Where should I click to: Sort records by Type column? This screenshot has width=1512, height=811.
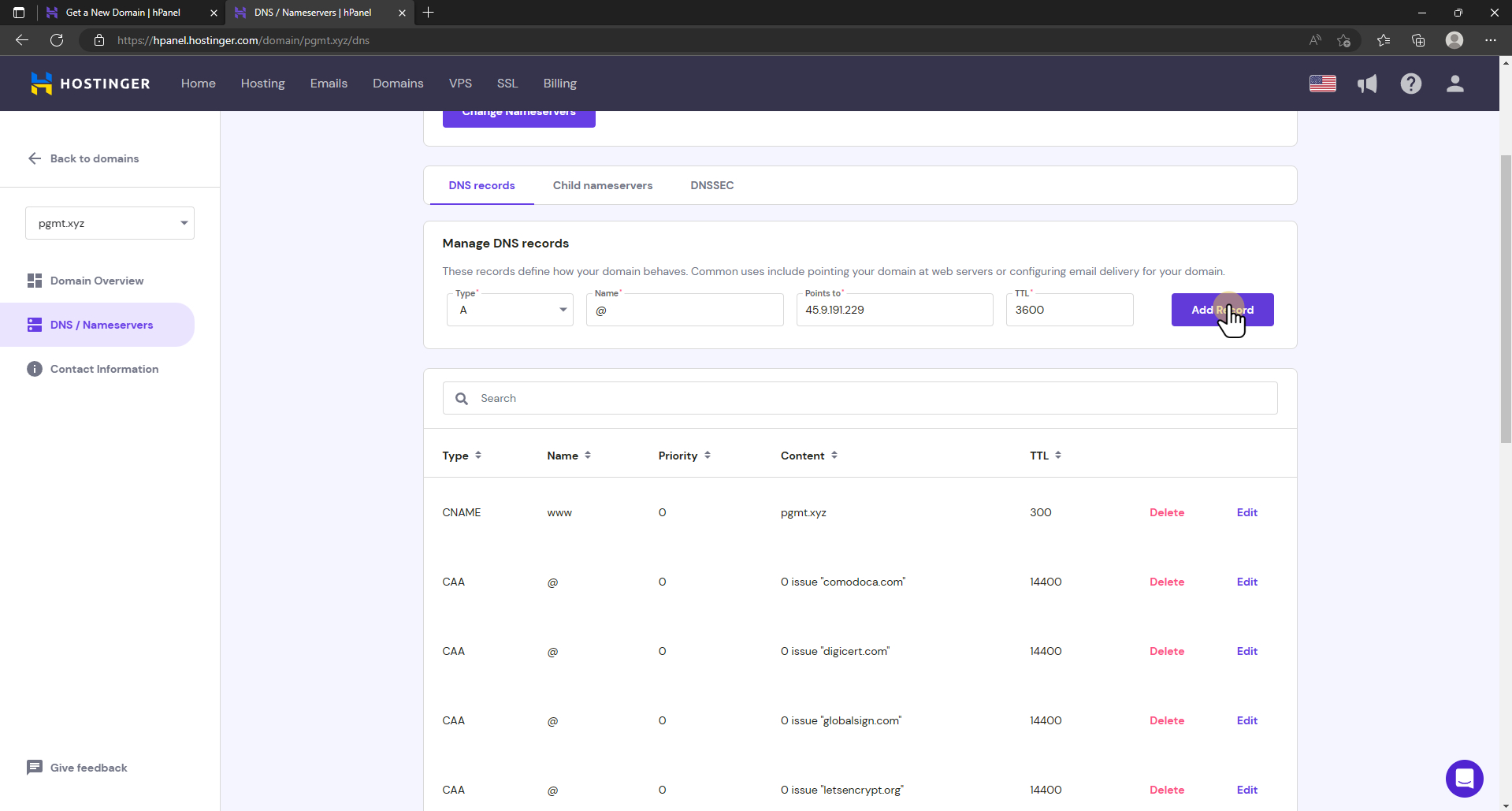(x=462, y=456)
